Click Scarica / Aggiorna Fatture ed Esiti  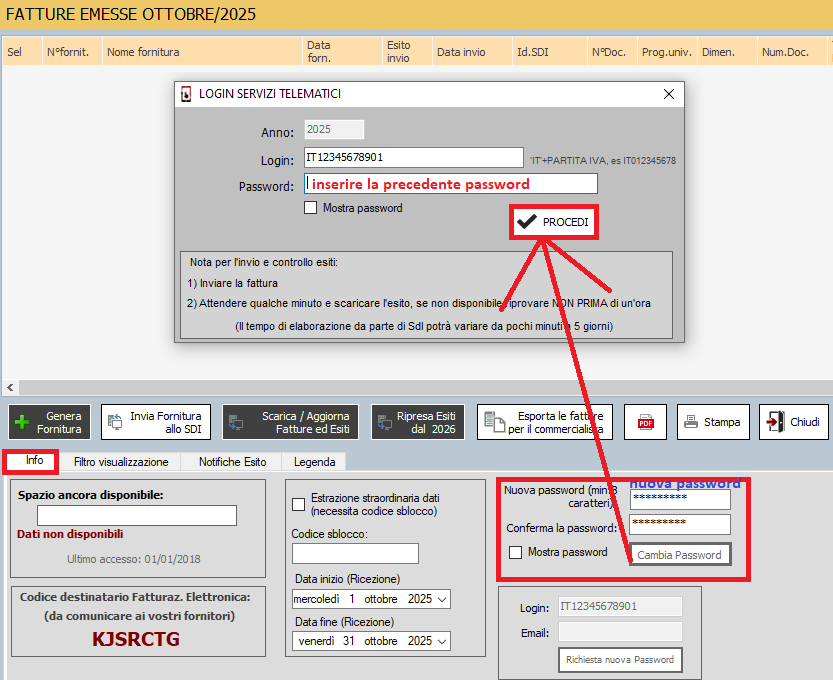point(288,422)
